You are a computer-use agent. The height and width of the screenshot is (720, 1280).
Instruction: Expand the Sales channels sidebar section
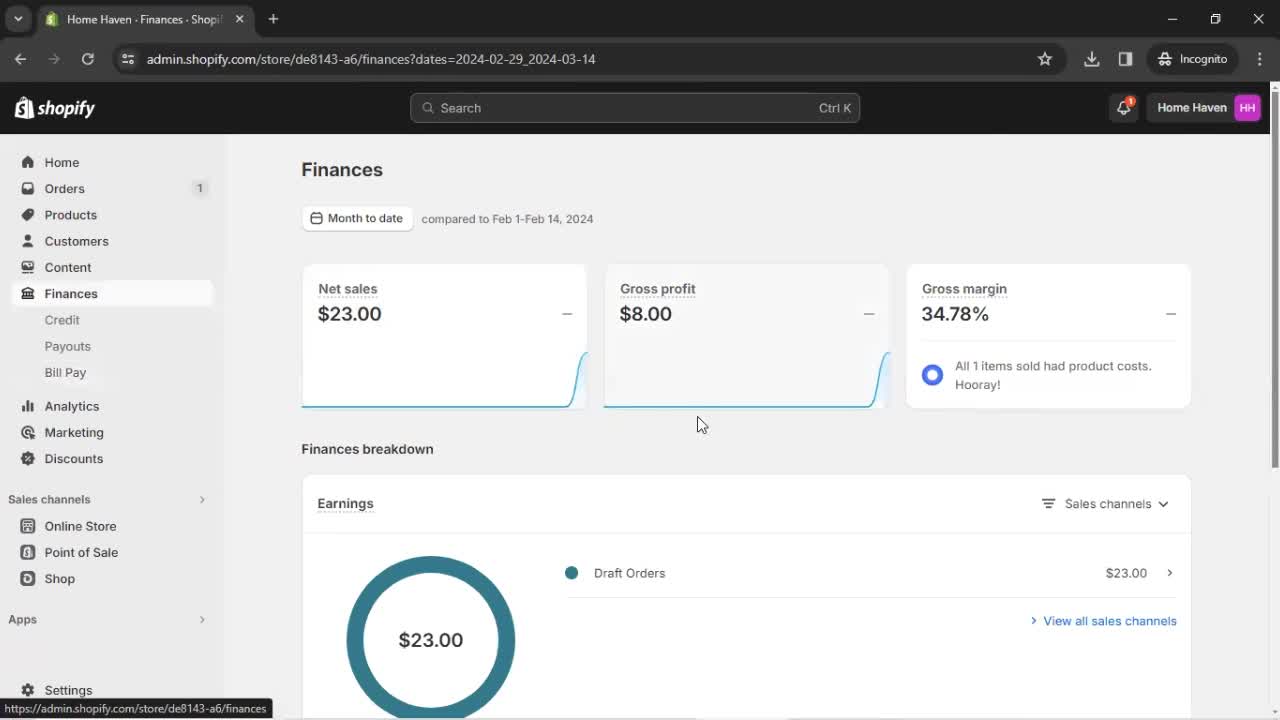coord(202,499)
